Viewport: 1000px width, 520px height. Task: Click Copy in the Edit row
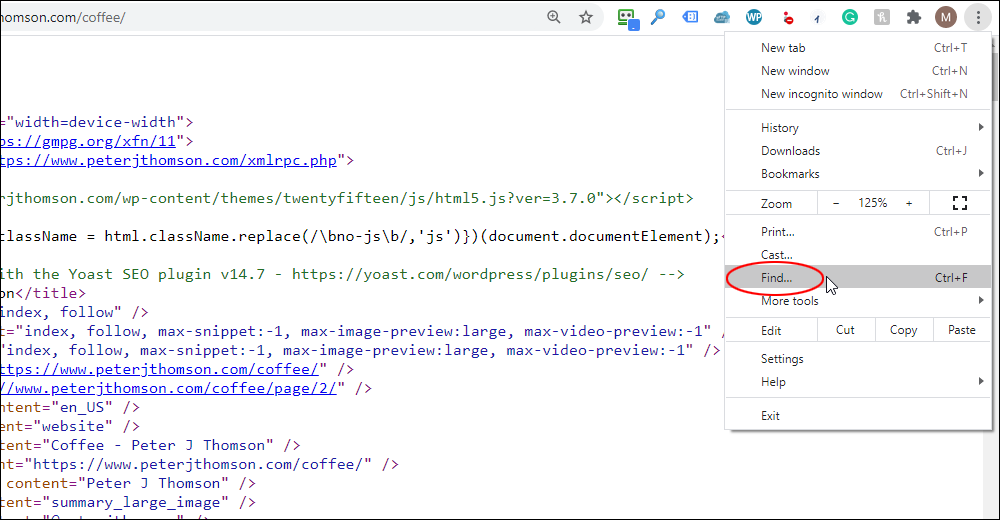tap(903, 330)
